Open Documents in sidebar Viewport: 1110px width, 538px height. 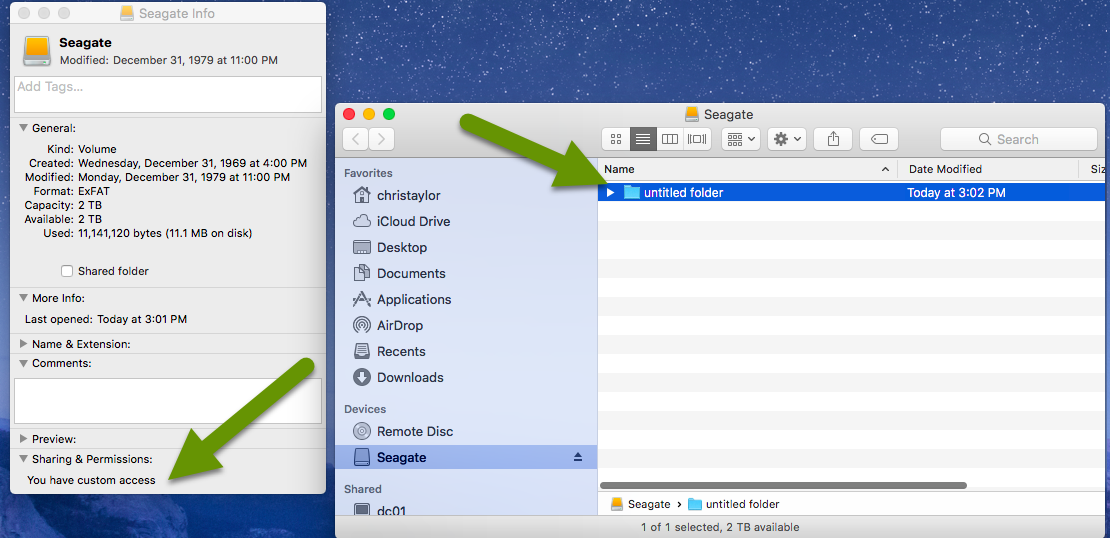pyautogui.click(x=411, y=273)
